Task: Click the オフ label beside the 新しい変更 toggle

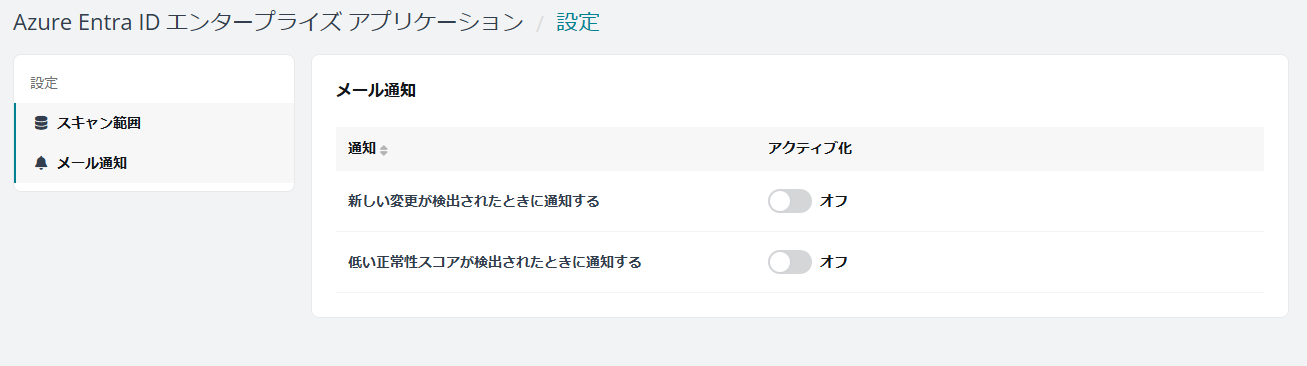Action: [834, 201]
